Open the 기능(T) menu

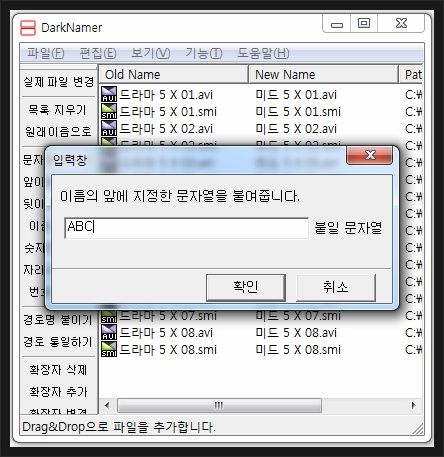[204, 53]
